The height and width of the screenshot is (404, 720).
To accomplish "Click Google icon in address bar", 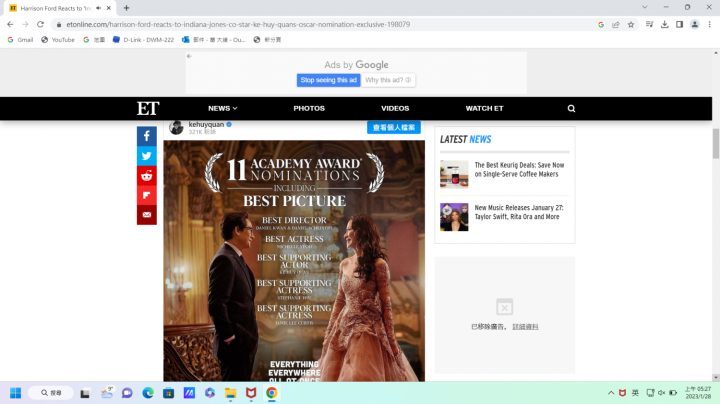I will point(601,24).
